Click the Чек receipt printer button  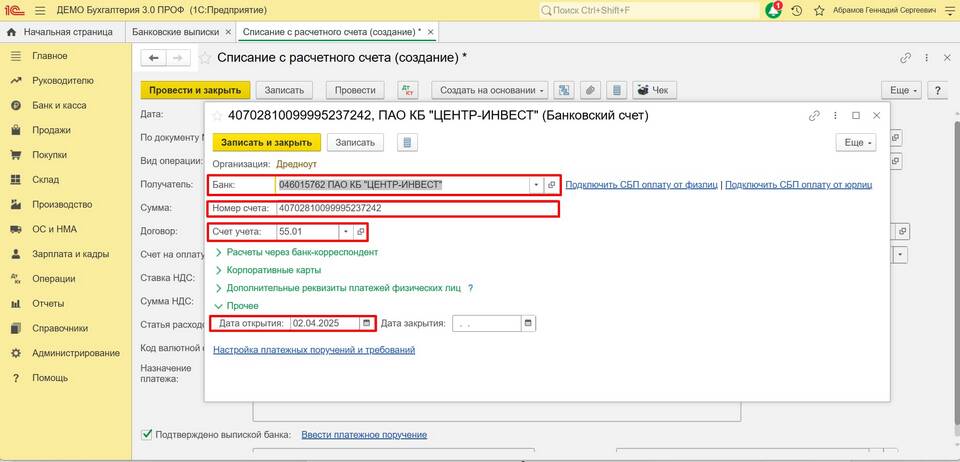point(655,90)
